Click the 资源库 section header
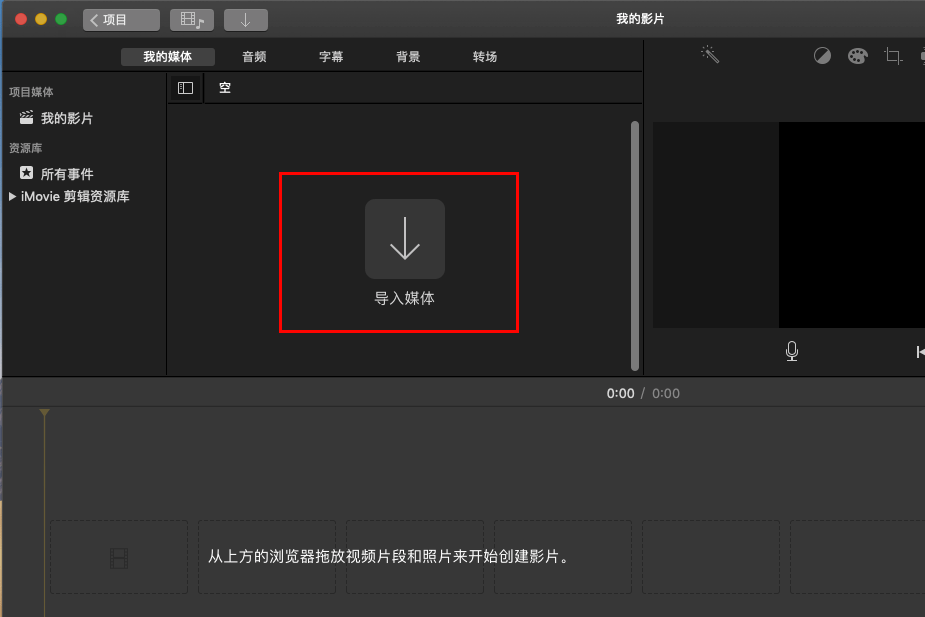 pos(25,148)
